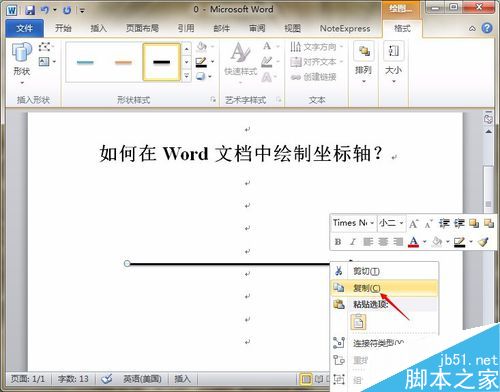Select the black line shape style

pos(162,62)
